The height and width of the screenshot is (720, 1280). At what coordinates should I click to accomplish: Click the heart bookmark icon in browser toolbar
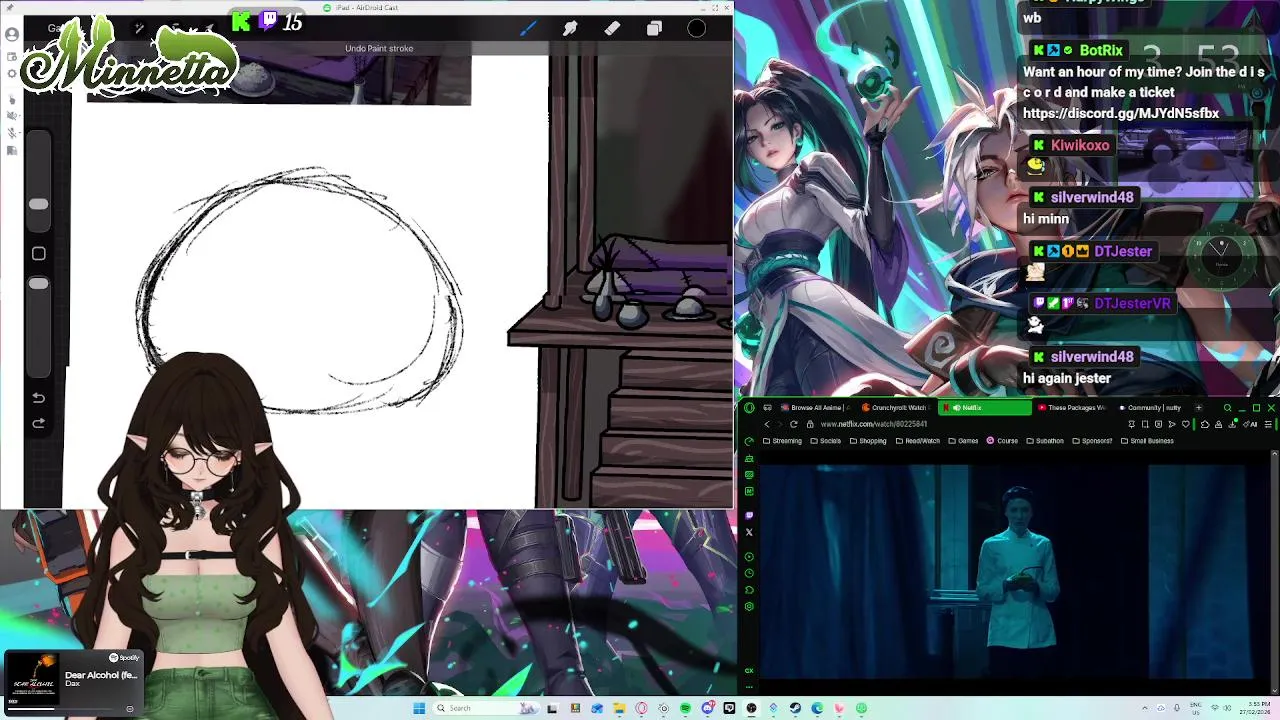click(1186, 424)
